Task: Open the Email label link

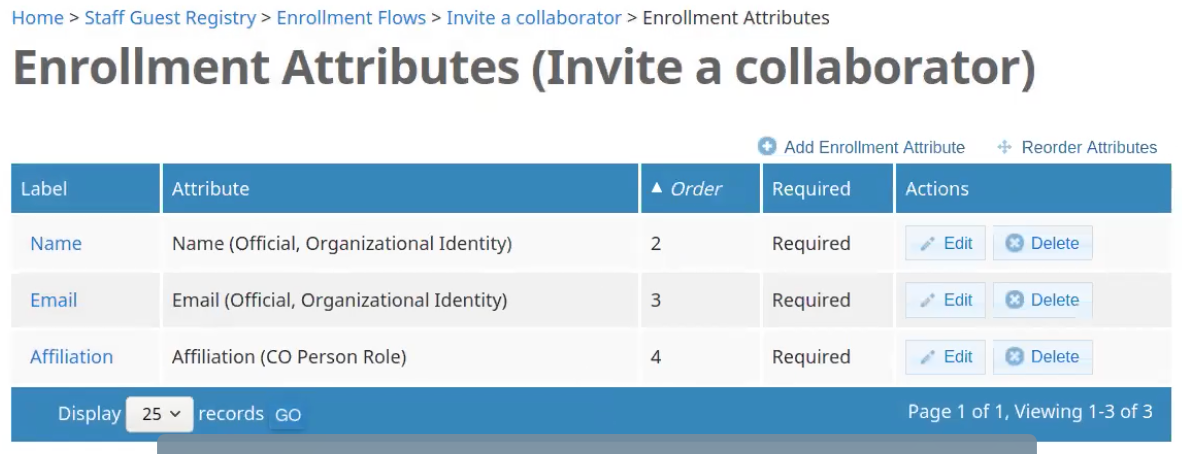Action: (54, 300)
